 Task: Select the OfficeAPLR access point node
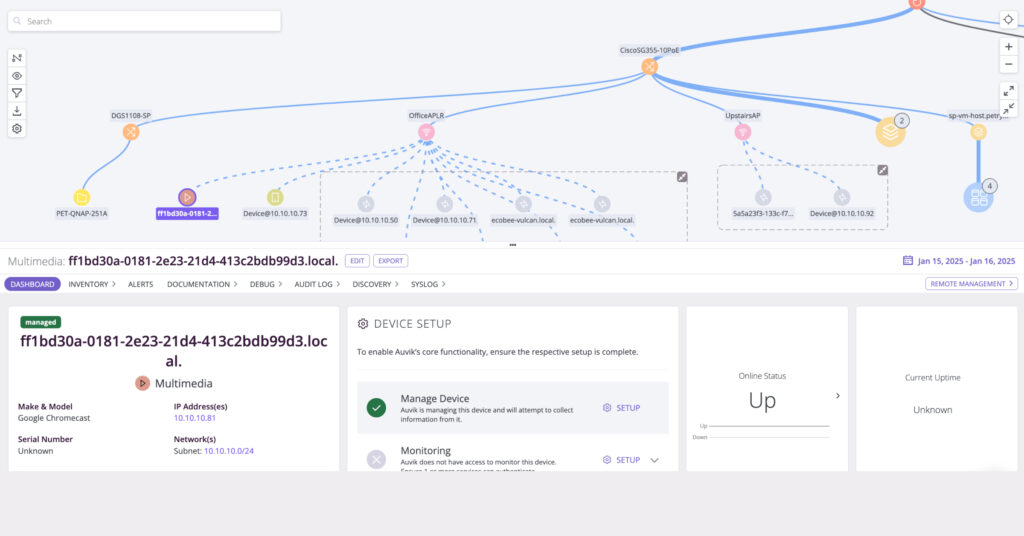426,132
